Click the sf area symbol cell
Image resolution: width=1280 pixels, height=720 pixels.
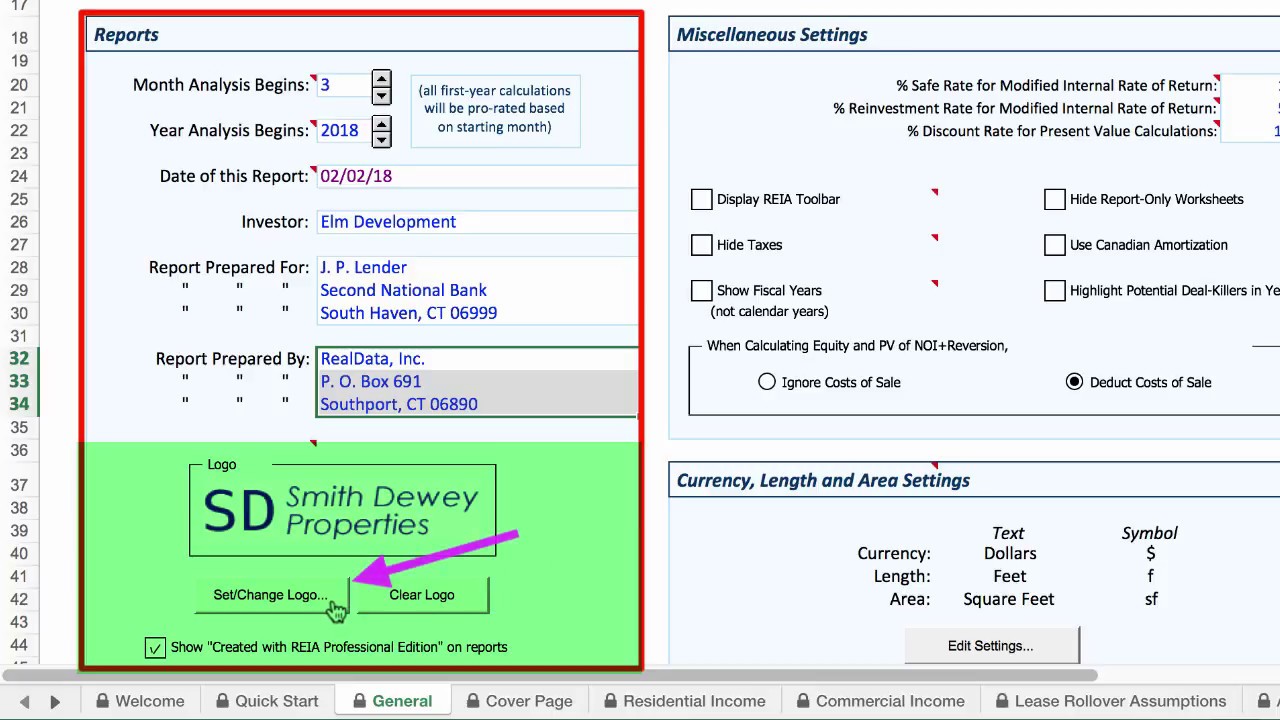[1151, 599]
